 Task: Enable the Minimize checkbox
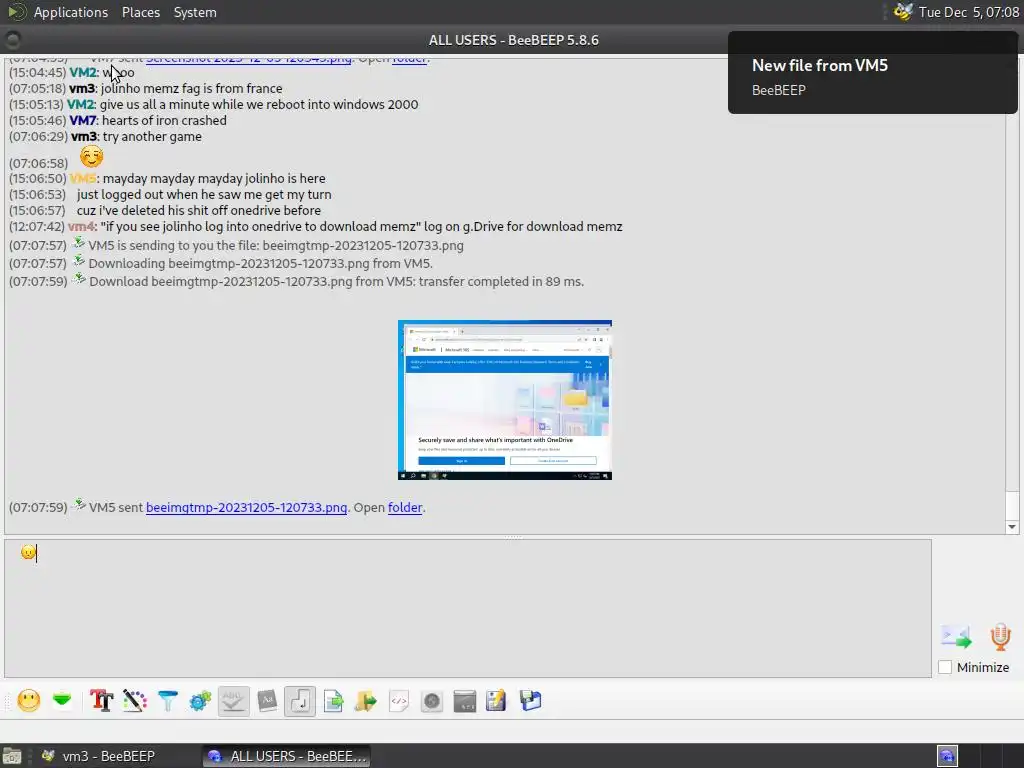(945, 667)
